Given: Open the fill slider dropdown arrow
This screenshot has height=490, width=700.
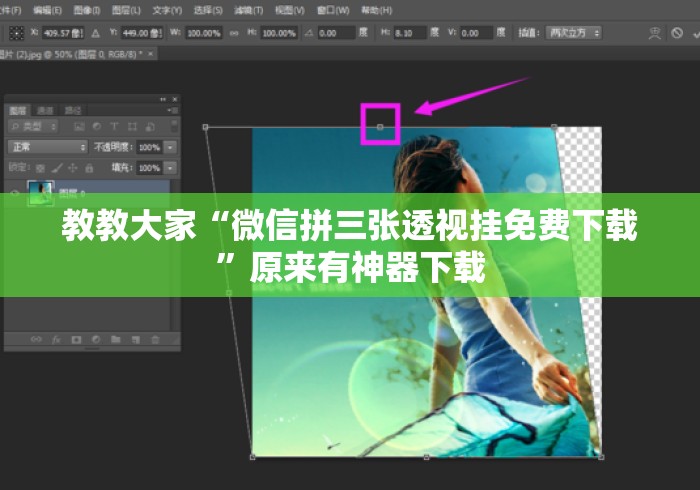Looking at the screenshot, I should 170,168.
